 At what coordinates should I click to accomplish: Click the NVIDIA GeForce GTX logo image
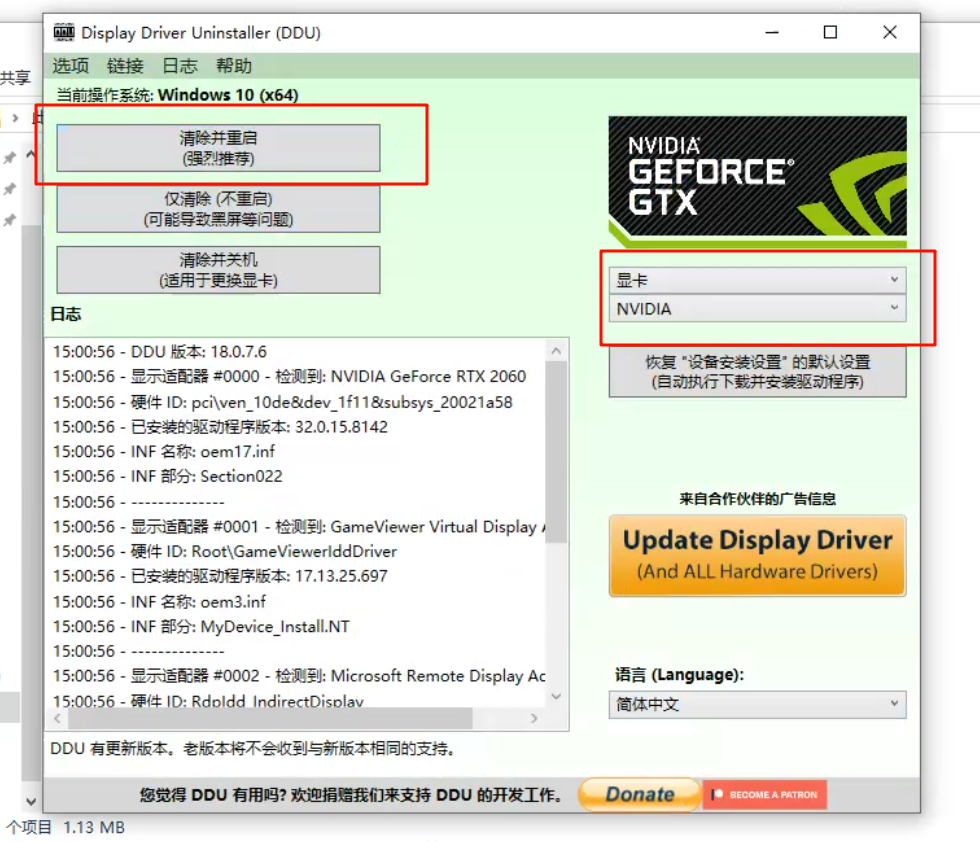(x=757, y=181)
